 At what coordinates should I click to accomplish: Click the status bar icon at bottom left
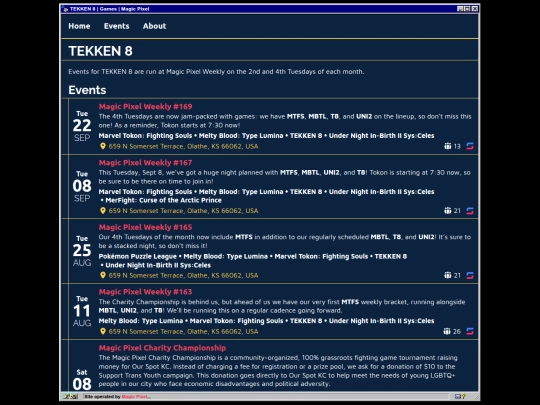click(71, 396)
